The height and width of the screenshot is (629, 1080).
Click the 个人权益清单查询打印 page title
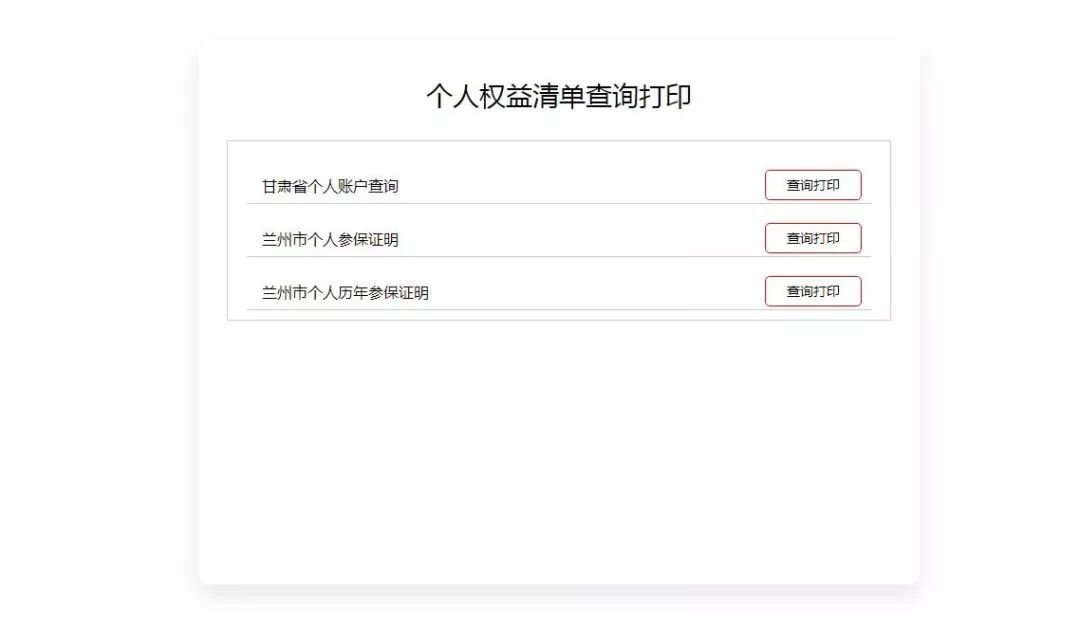pyautogui.click(x=558, y=97)
